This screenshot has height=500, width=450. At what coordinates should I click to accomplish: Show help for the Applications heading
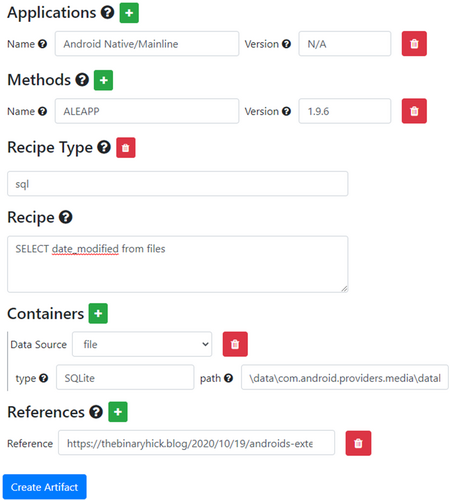(x=108, y=13)
